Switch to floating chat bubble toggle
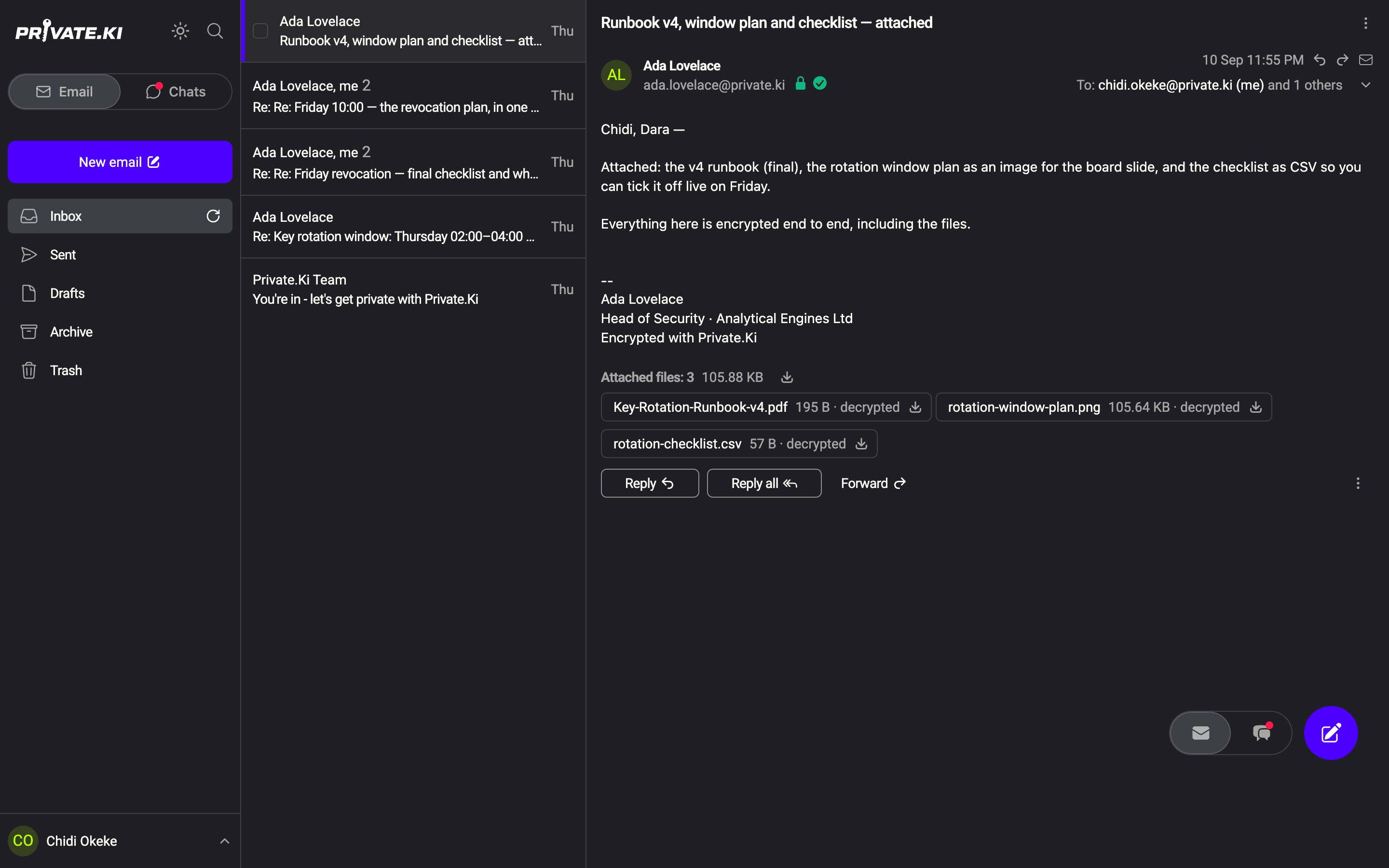 (1262, 732)
